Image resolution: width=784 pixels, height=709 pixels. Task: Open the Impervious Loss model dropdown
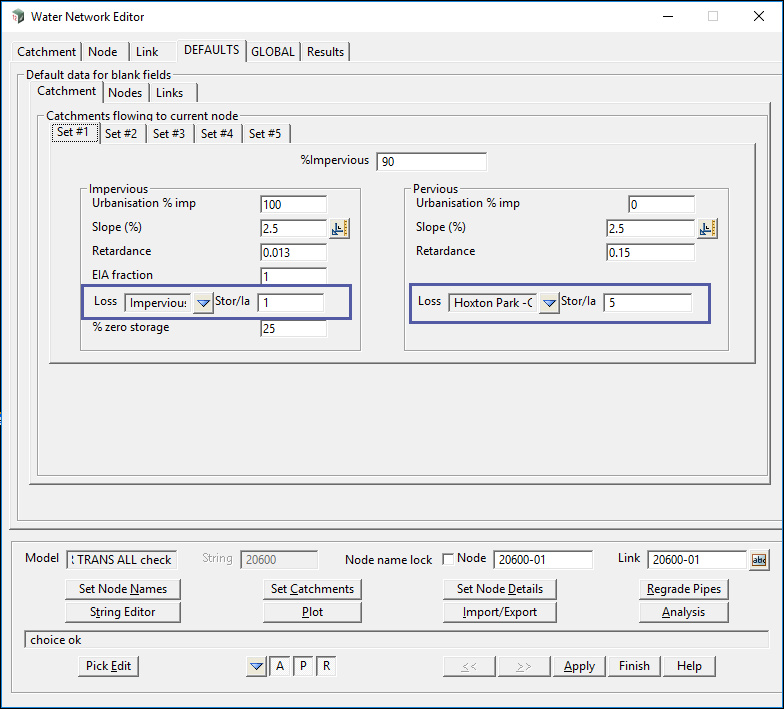(x=203, y=303)
